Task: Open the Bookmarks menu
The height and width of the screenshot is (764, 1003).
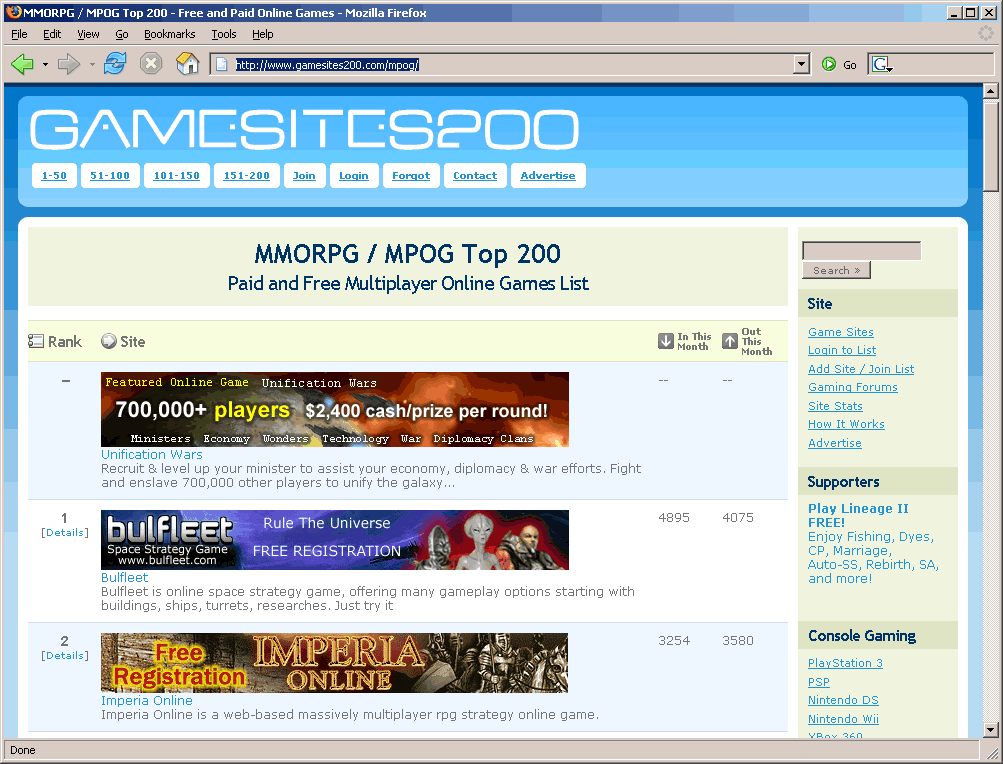Action: 169,34
